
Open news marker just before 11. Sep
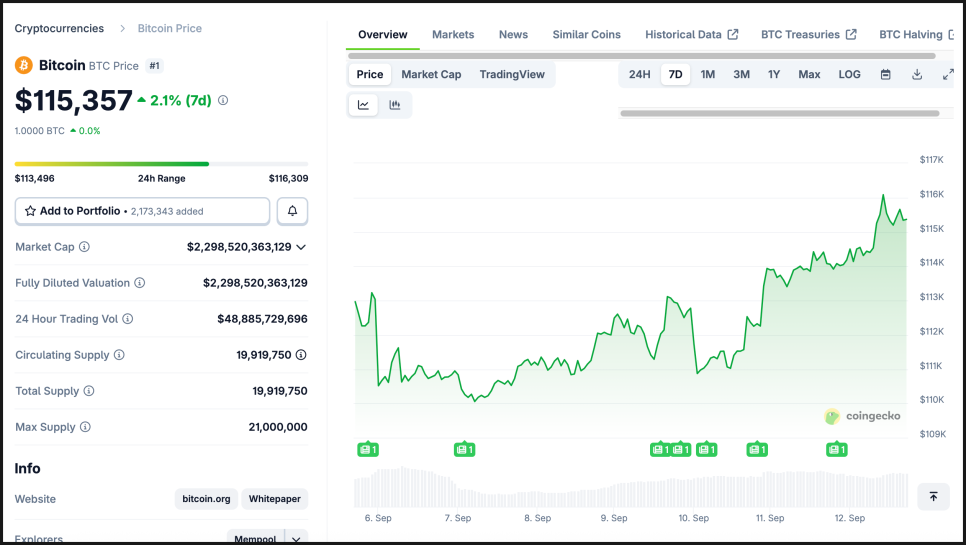coord(757,450)
